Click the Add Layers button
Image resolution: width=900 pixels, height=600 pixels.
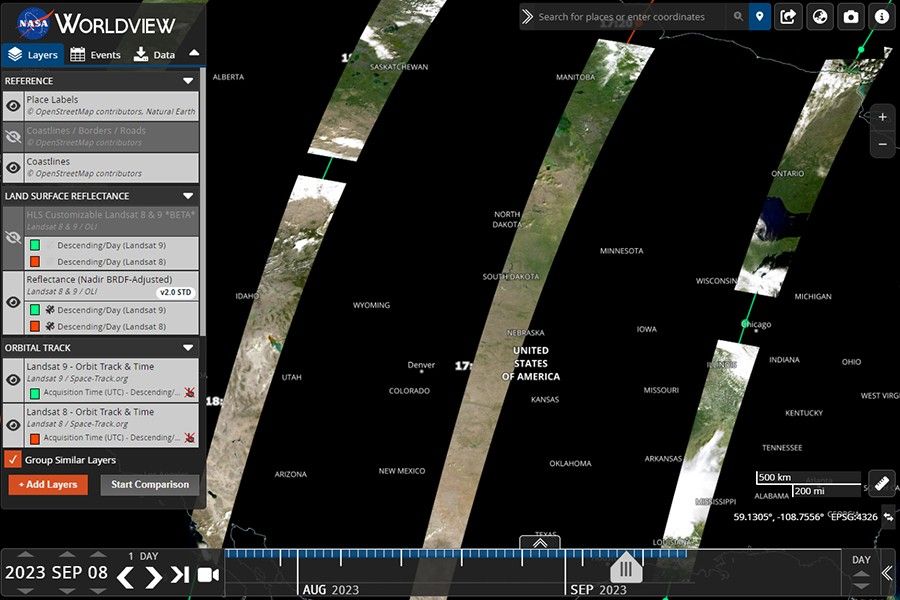48,483
